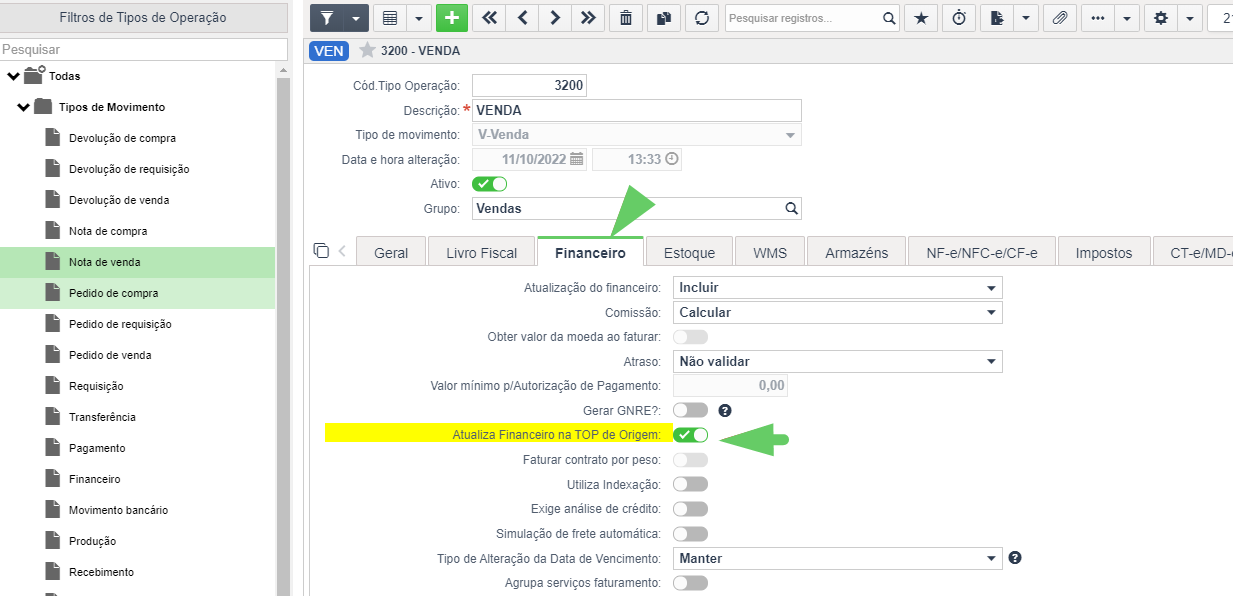Screen dimensions: 1233x596
Task: Click the green add new record button
Action: 452,18
